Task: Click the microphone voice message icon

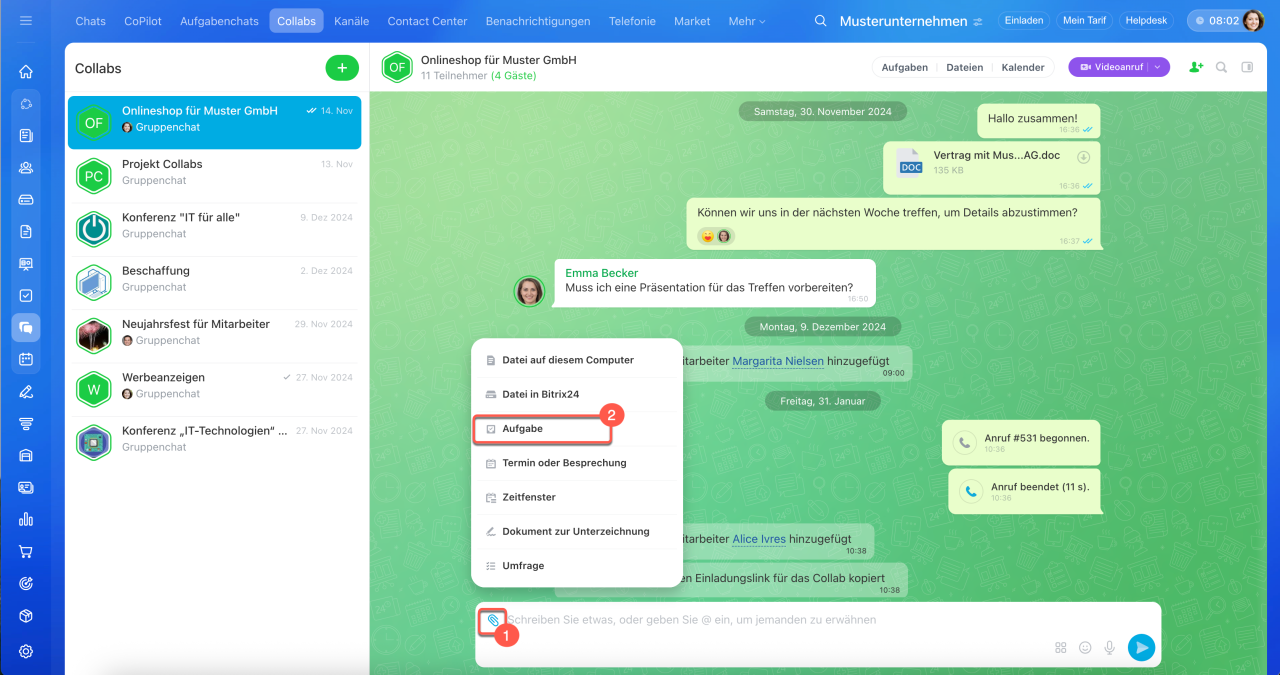Action: [x=1109, y=648]
